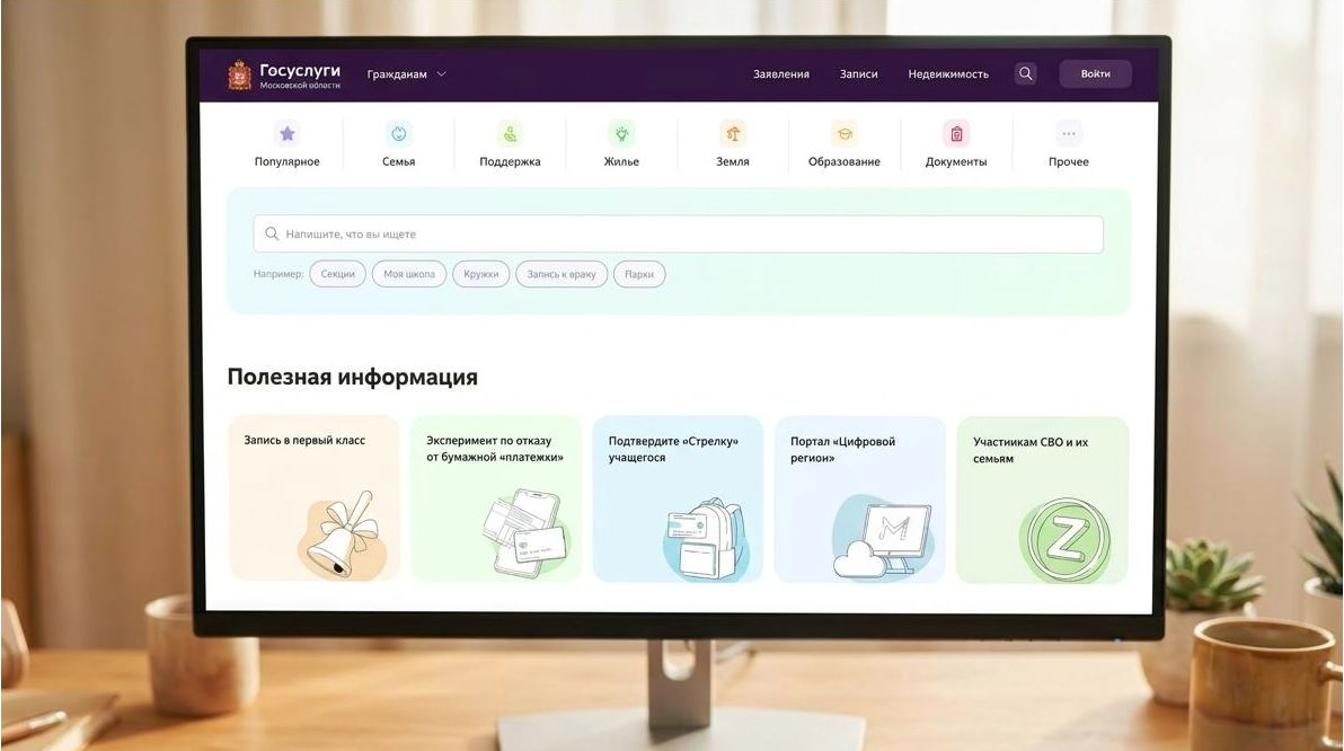Open the Поддержка tab label

coord(510,162)
